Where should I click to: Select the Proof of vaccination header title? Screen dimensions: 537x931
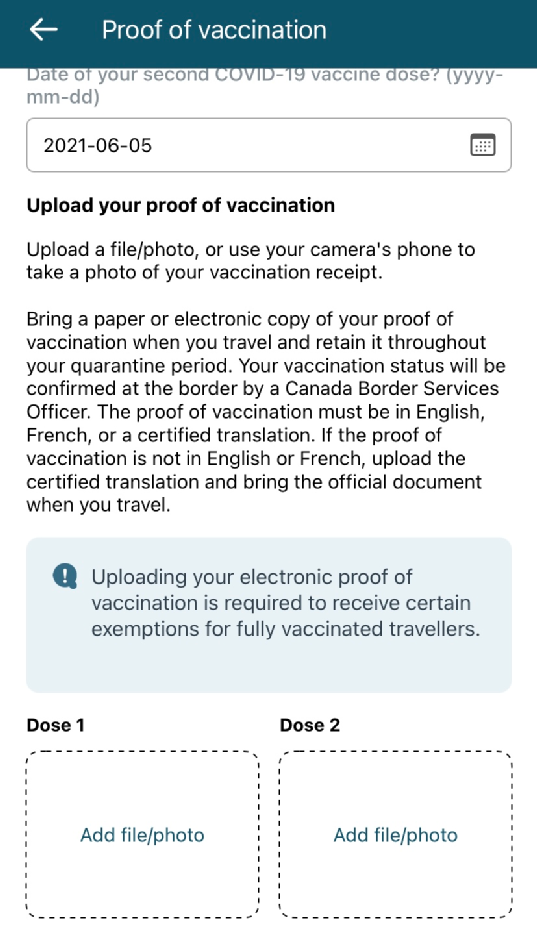pyautogui.click(x=214, y=30)
